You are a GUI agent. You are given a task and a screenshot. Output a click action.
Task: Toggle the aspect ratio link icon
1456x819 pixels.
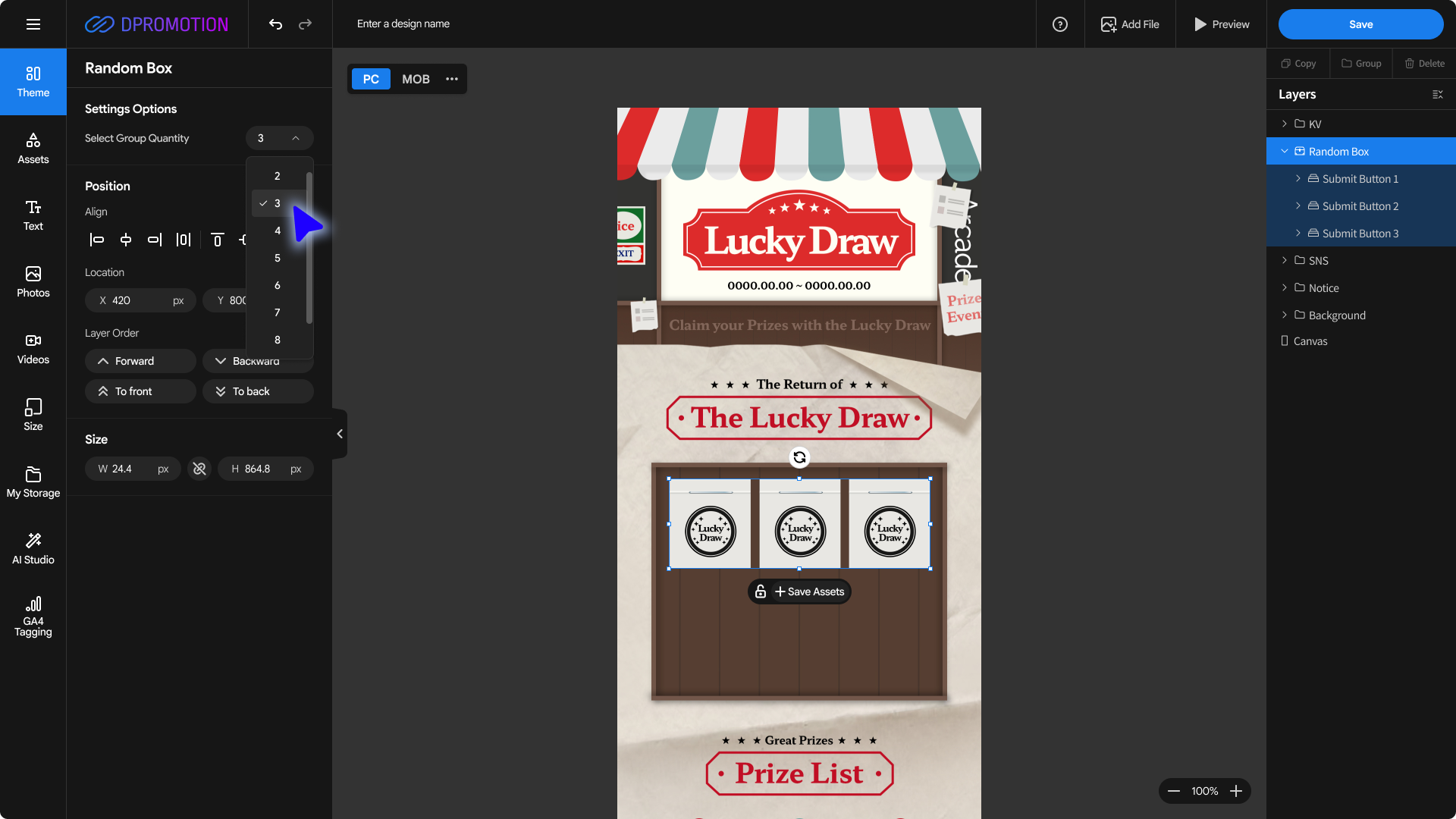click(199, 469)
